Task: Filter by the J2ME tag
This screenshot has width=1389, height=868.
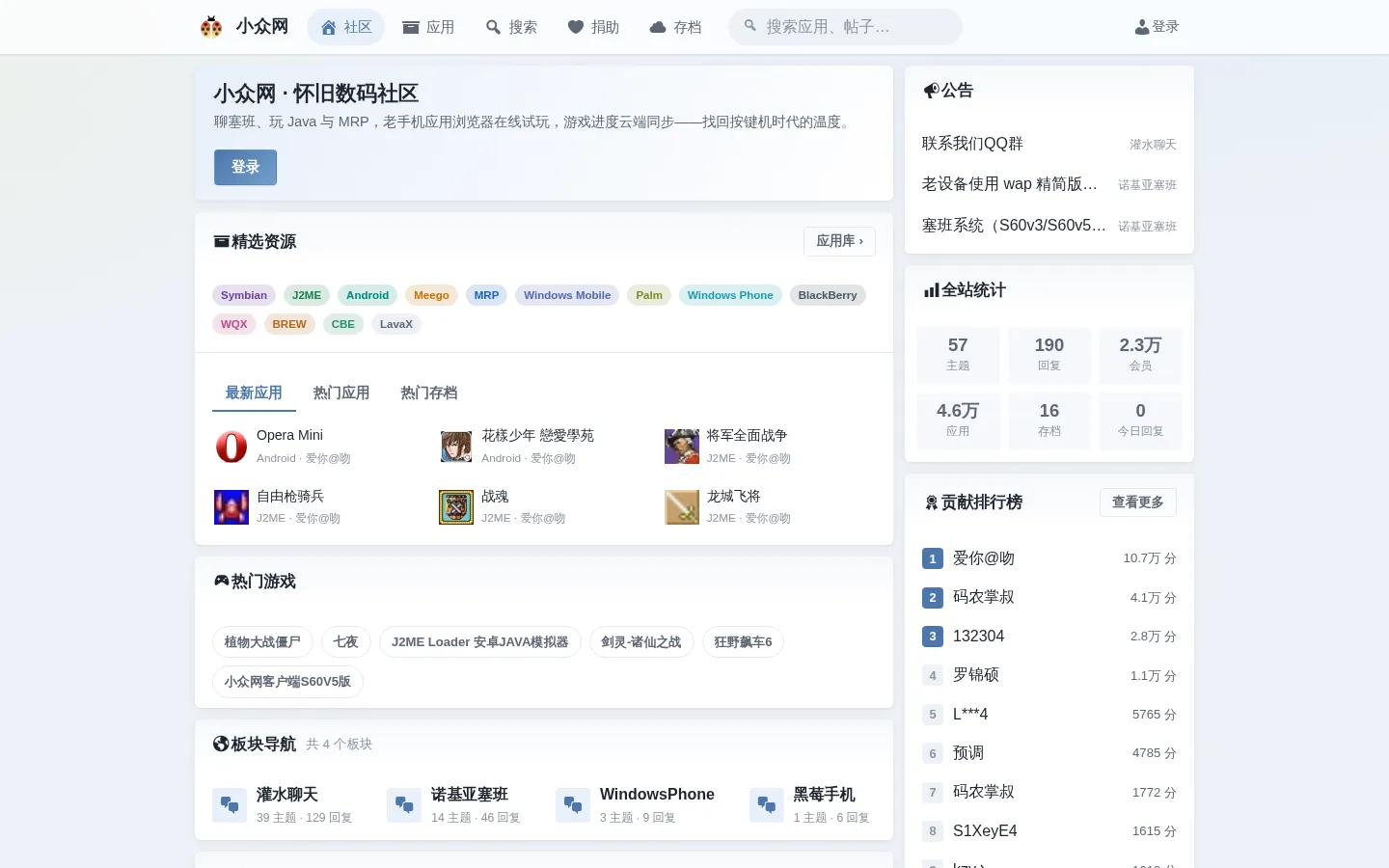Action: [x=307, y=295]
